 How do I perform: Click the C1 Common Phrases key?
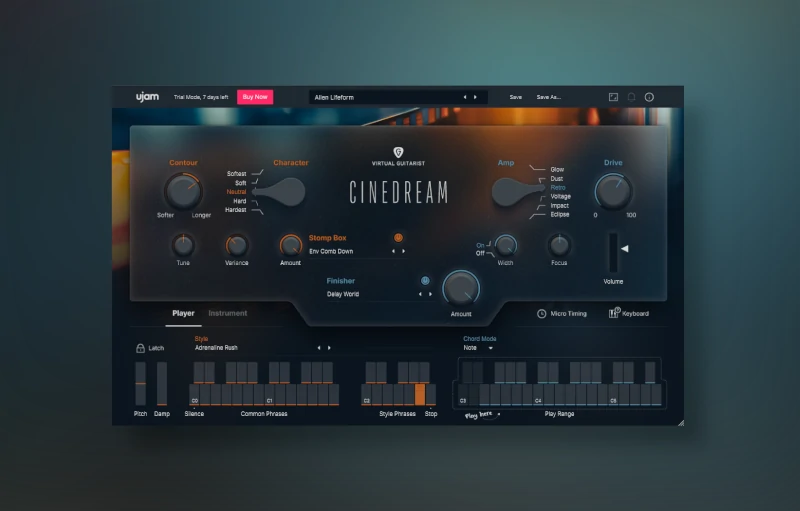[x=269, y=395]
